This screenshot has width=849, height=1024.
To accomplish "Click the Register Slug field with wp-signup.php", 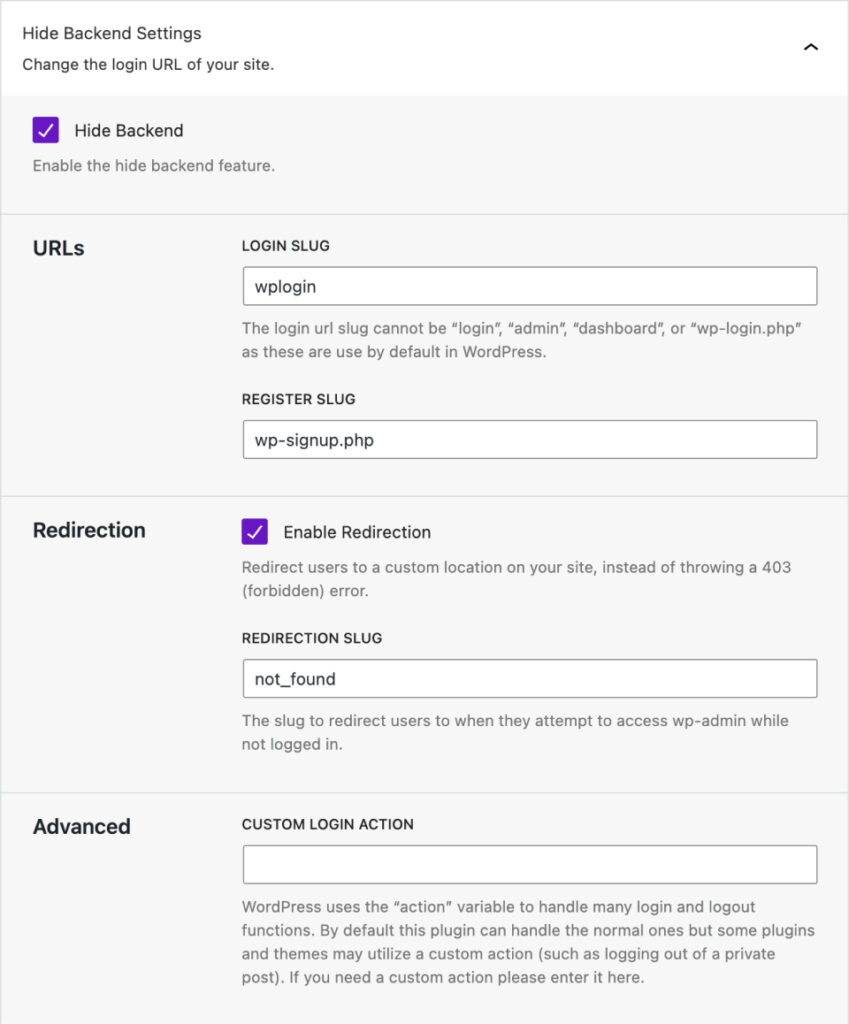I will point(529,440).
